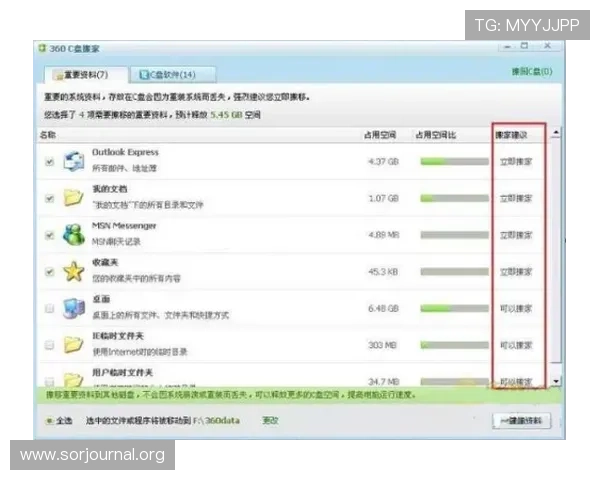Screen dimensions: 600x480
Task: Click the list scrollbar down arrow
Action: (x=556, y=381)
